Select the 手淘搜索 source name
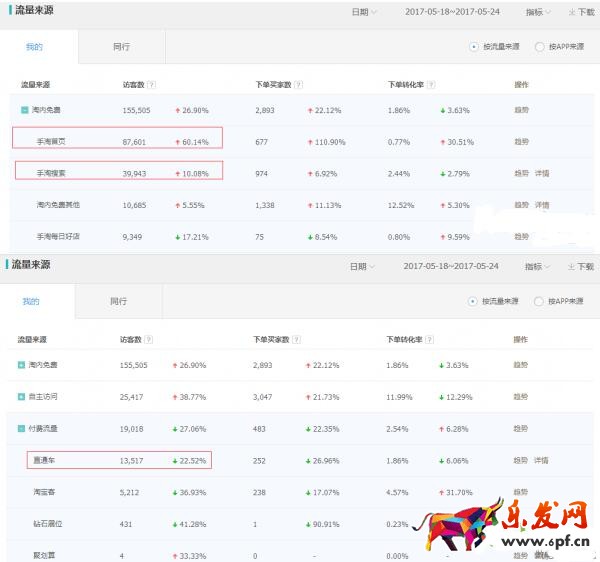This screenshot has height=562, width=600. [51, 173]
